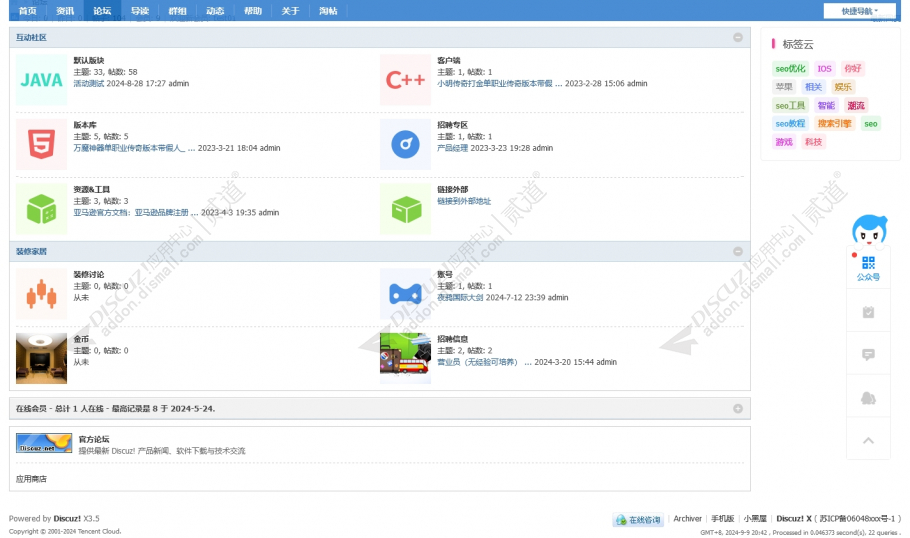910x538 pixels.
Task: Open the 淘帖 nav tab
Action: (x=328, y=10)
